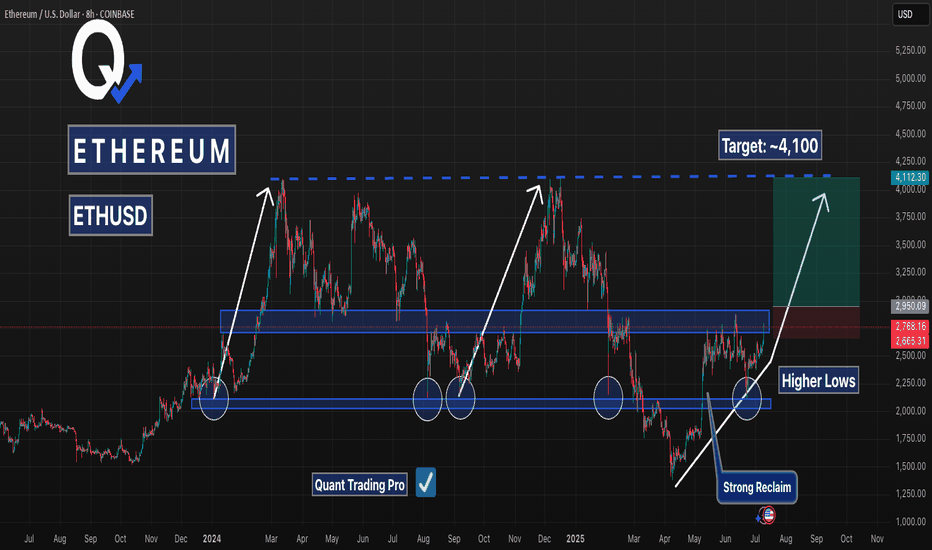The image size is (932, 550).
Task: Select the 2,950.09 entry price label
Action: pyautogui.click(x=910, y=306)
